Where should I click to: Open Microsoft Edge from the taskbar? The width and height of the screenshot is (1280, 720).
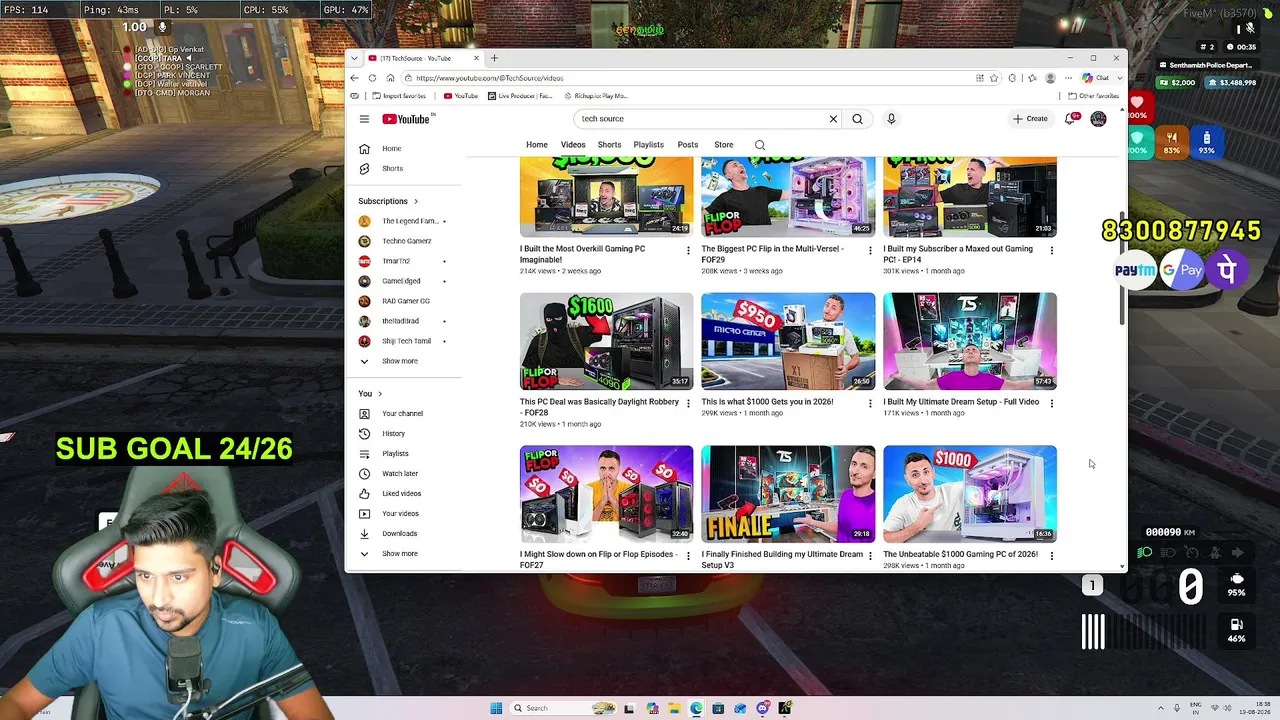(696, 708)
